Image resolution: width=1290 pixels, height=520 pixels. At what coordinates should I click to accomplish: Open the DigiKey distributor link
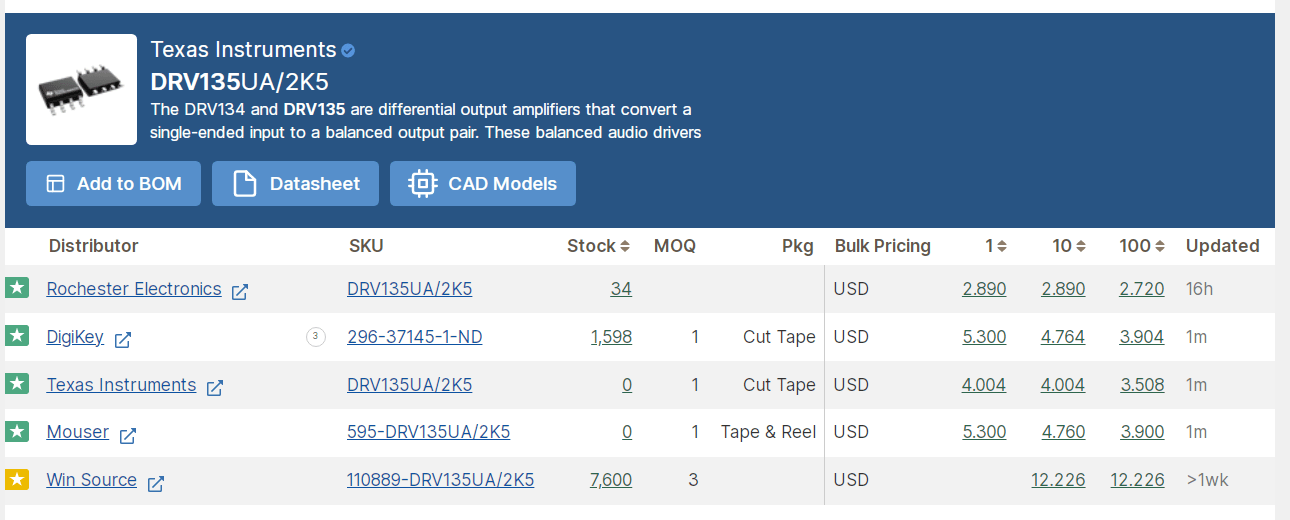[75, 337]
